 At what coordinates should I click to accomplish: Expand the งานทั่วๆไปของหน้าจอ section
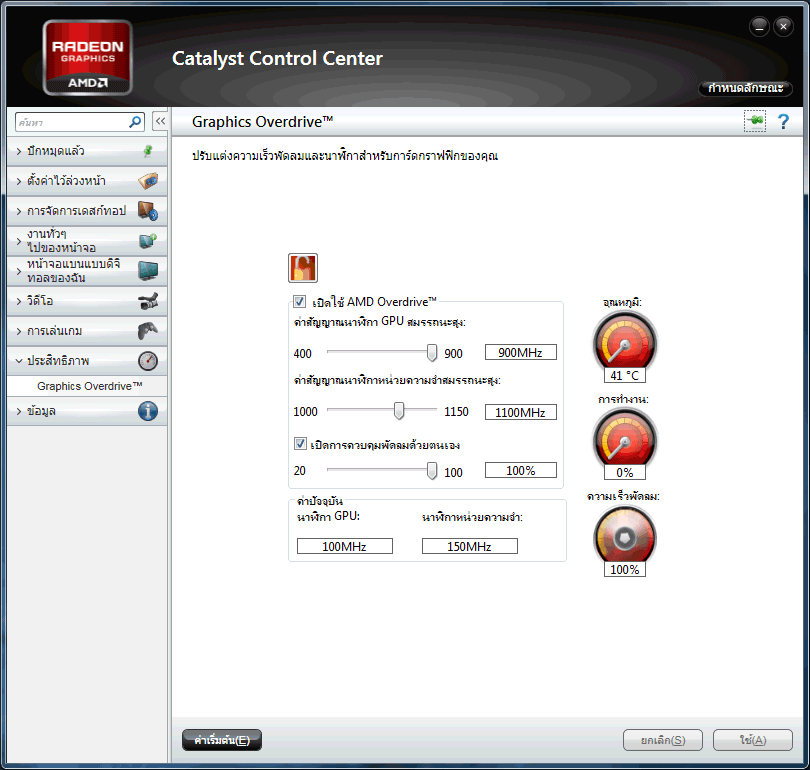point(87,241)
